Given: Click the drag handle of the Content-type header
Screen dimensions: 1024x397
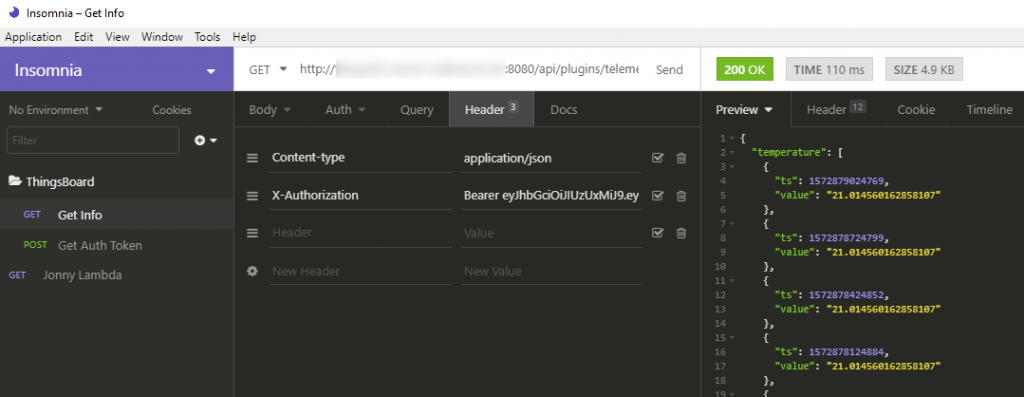Looking at the screenshot, I should tap(252, 158).
